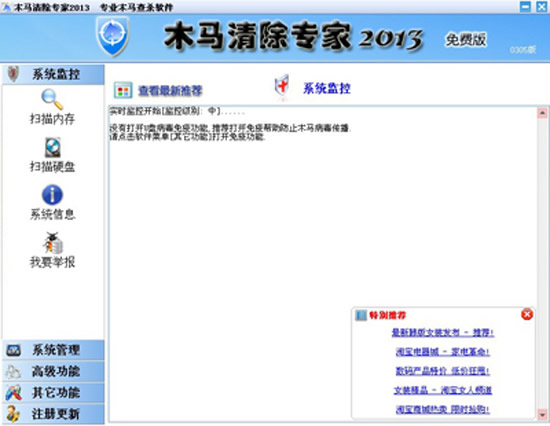Click the grid icon beside 查看最新推荐
Viewport: 550px width, 426px height.
123,91
